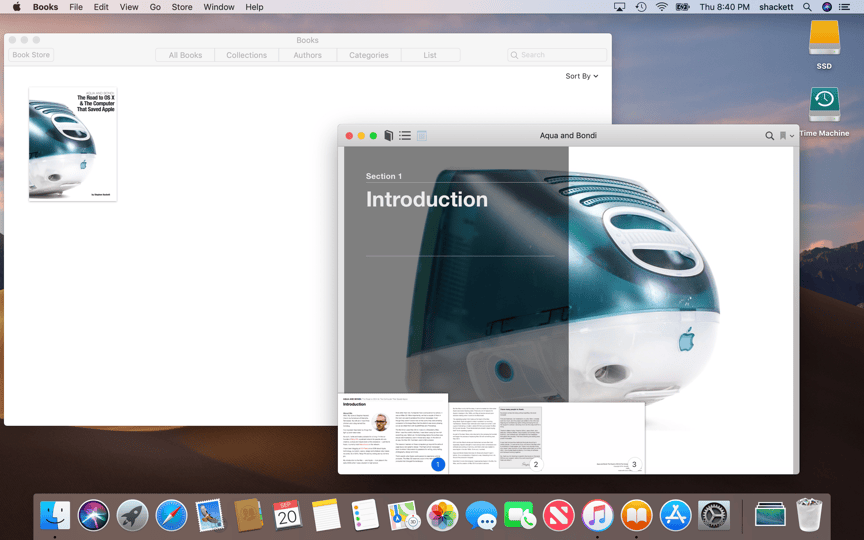Switch to All Books tab

185,55
